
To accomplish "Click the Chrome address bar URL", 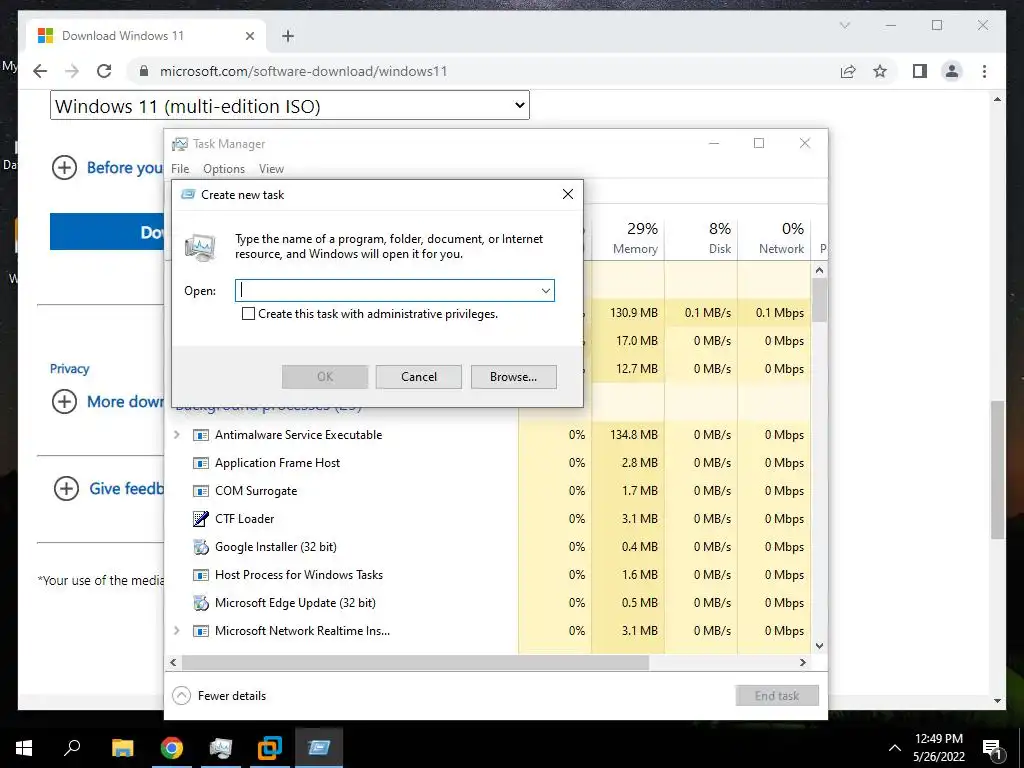I will click(304, 71).
